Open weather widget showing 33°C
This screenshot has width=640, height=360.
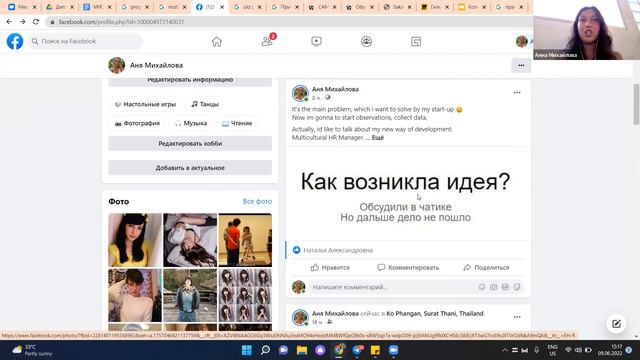pos(33,350)
